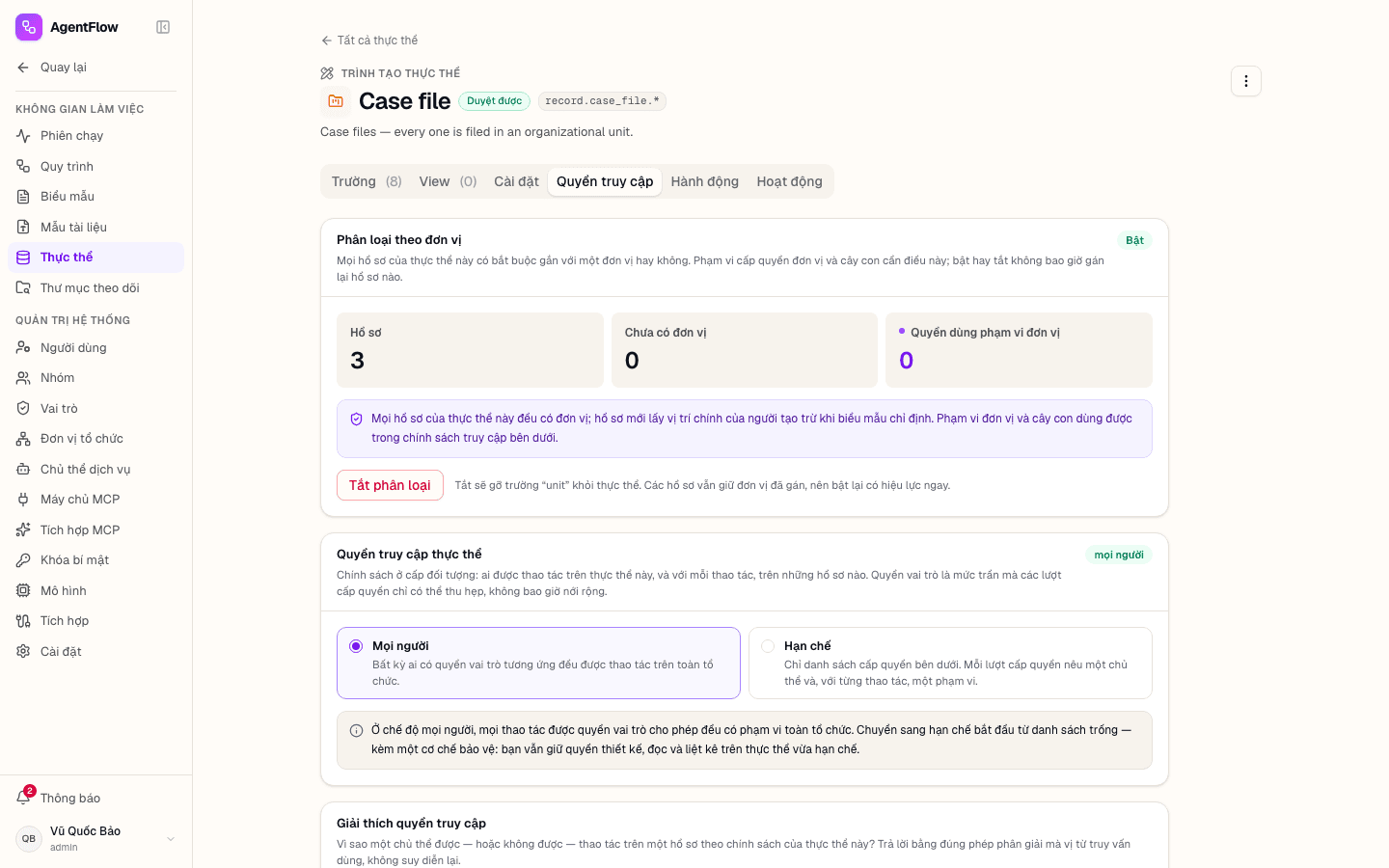Click the Phiên chạy activity icon
The width and height of the screenshot is (1389, 868).
23,136
